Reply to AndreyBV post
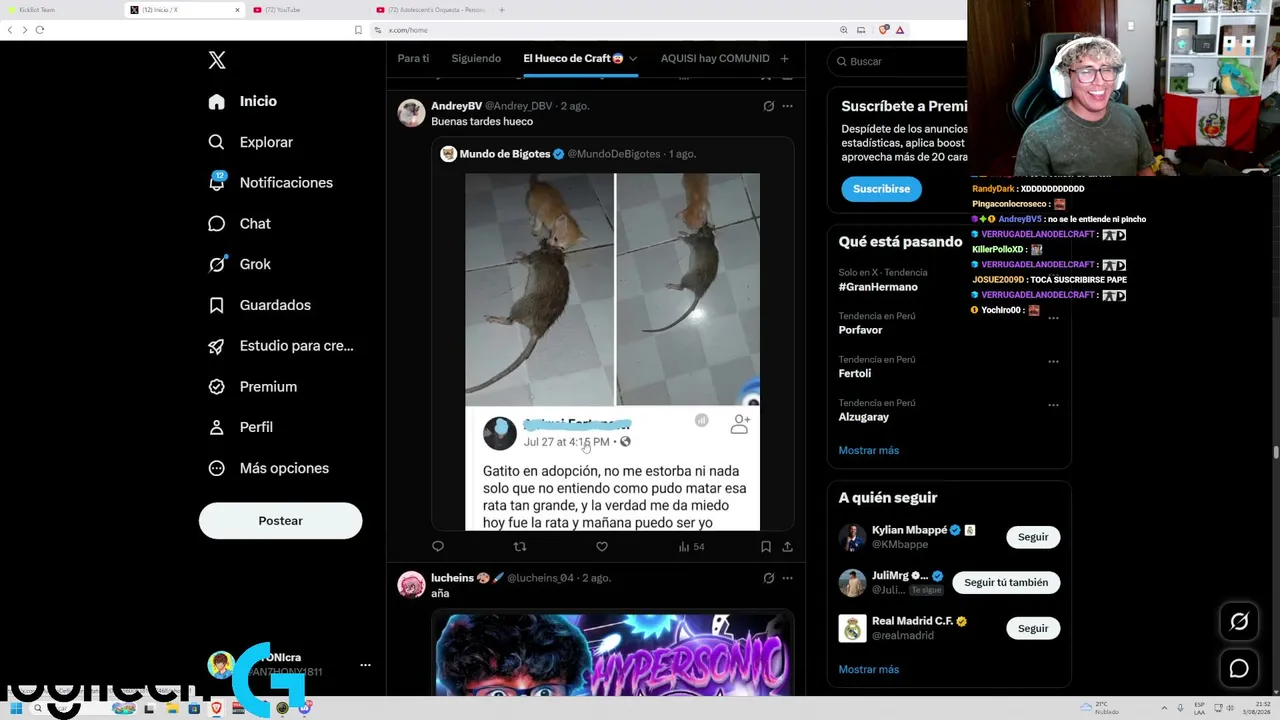This screenshot has width=1280, height=720. 437,547
